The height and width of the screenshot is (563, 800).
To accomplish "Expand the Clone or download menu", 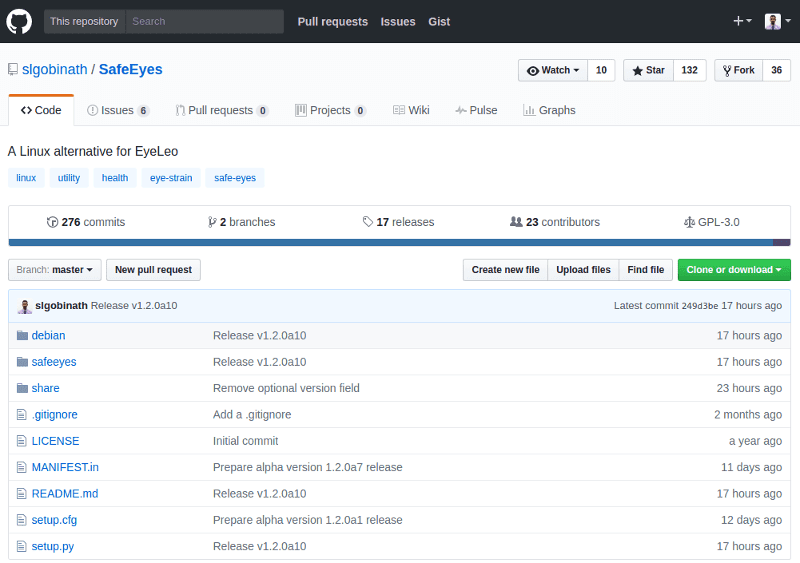I will [x=734, y=270].
